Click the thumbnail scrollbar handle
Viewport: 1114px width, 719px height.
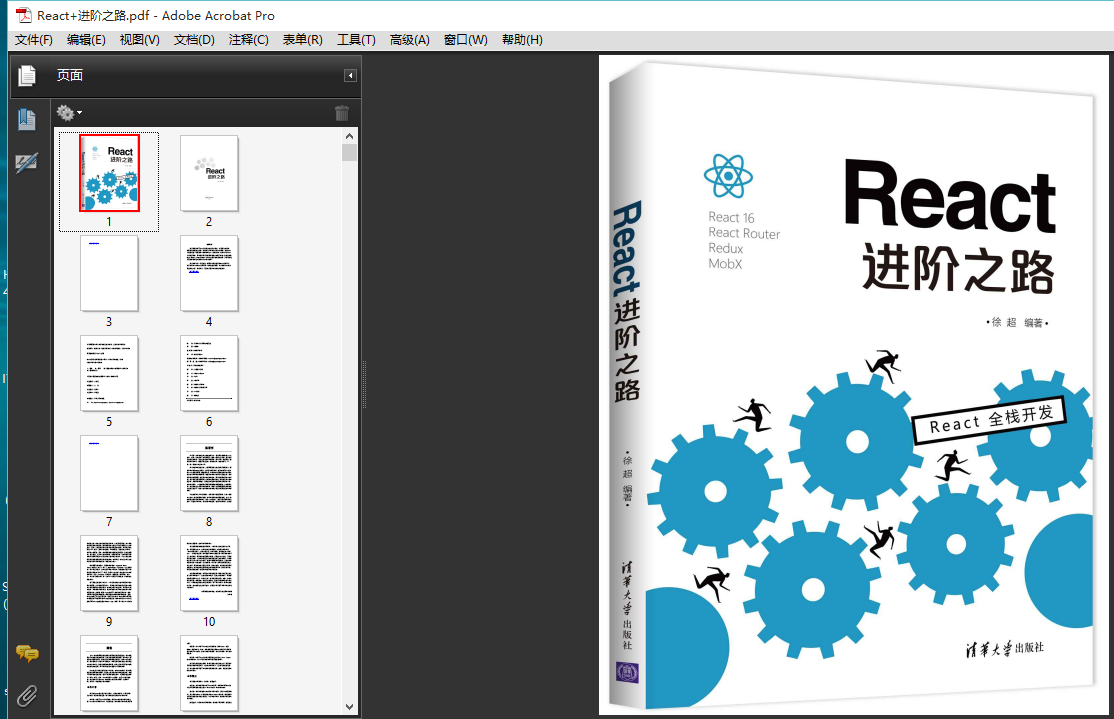click(x=349, y=153)
